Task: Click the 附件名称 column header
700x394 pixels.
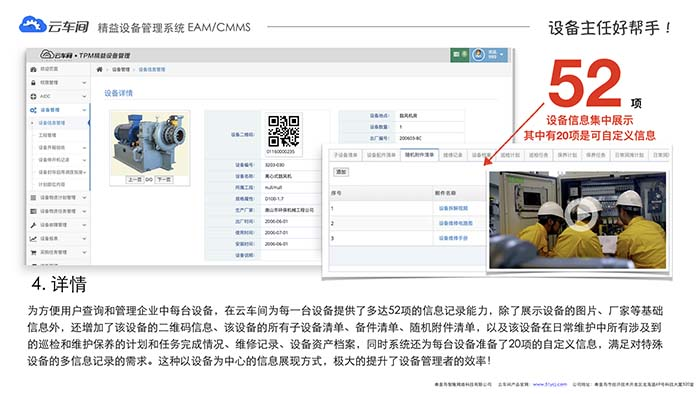Action: (445, 193)
